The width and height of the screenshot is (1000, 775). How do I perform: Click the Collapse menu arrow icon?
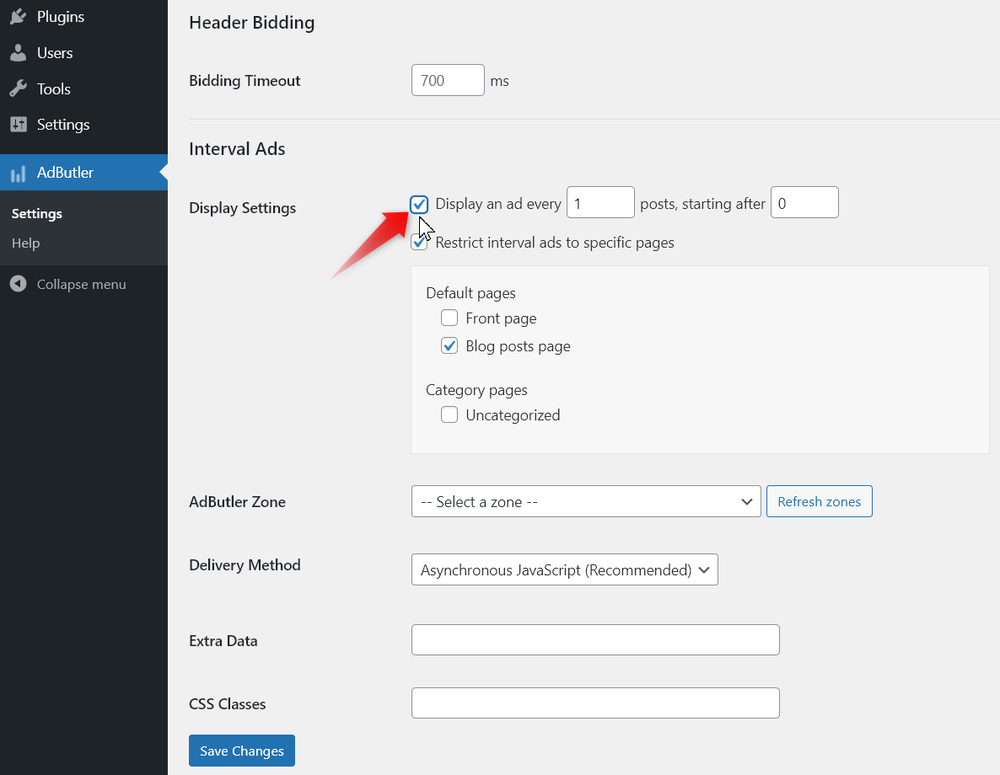(x=18, y=284)
